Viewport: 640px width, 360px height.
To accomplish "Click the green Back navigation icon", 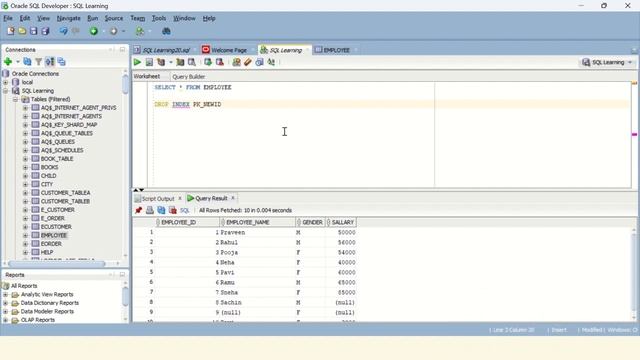I will [93, 31].
